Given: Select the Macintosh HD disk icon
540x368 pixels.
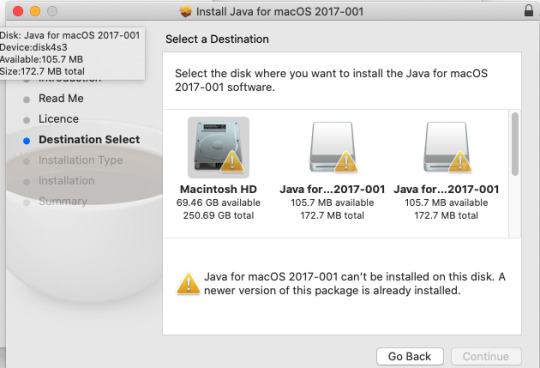Looking at the screenshot, I should point(218,147).
